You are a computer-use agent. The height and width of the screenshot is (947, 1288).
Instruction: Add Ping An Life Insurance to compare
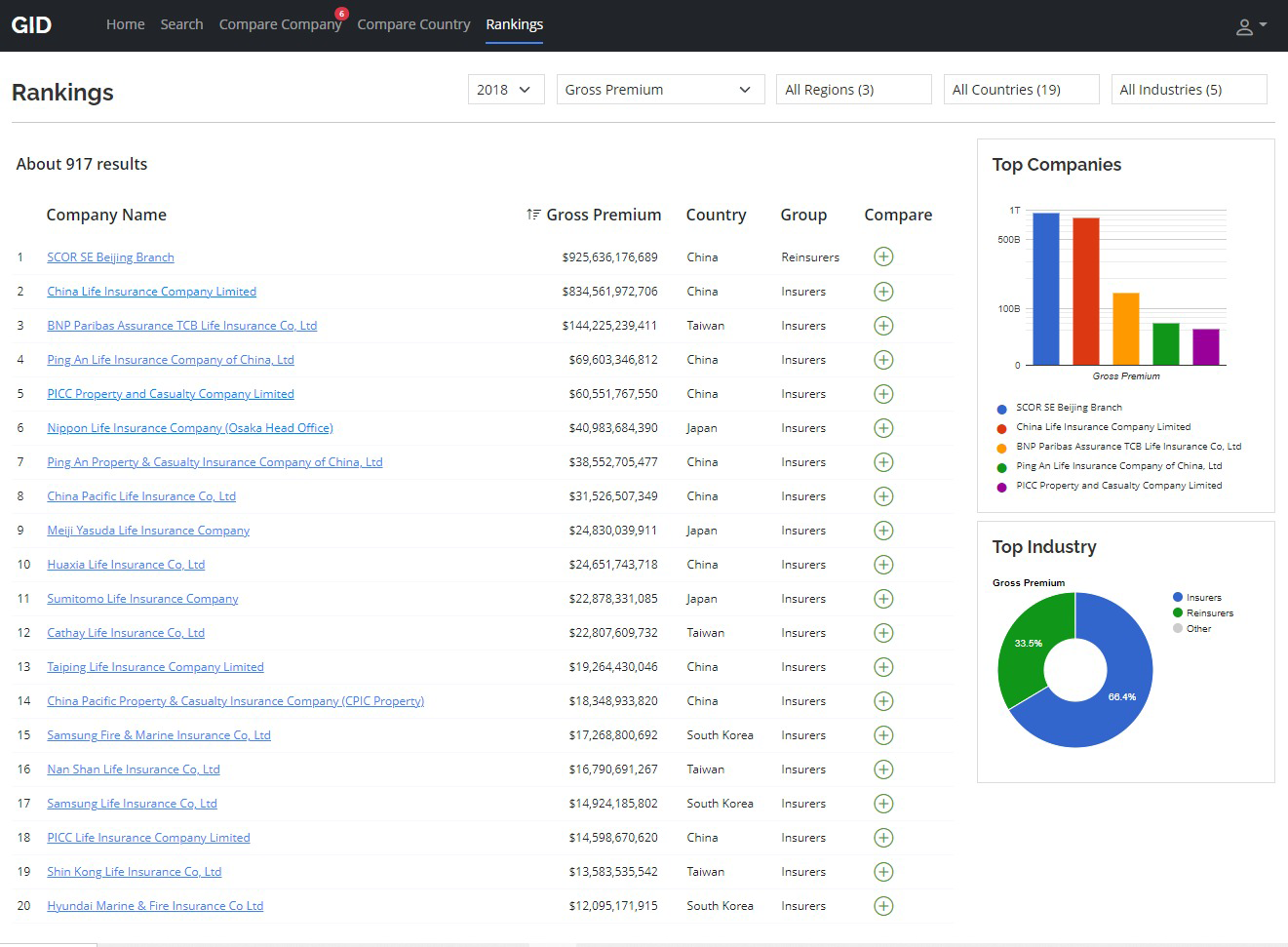(883, 359)
